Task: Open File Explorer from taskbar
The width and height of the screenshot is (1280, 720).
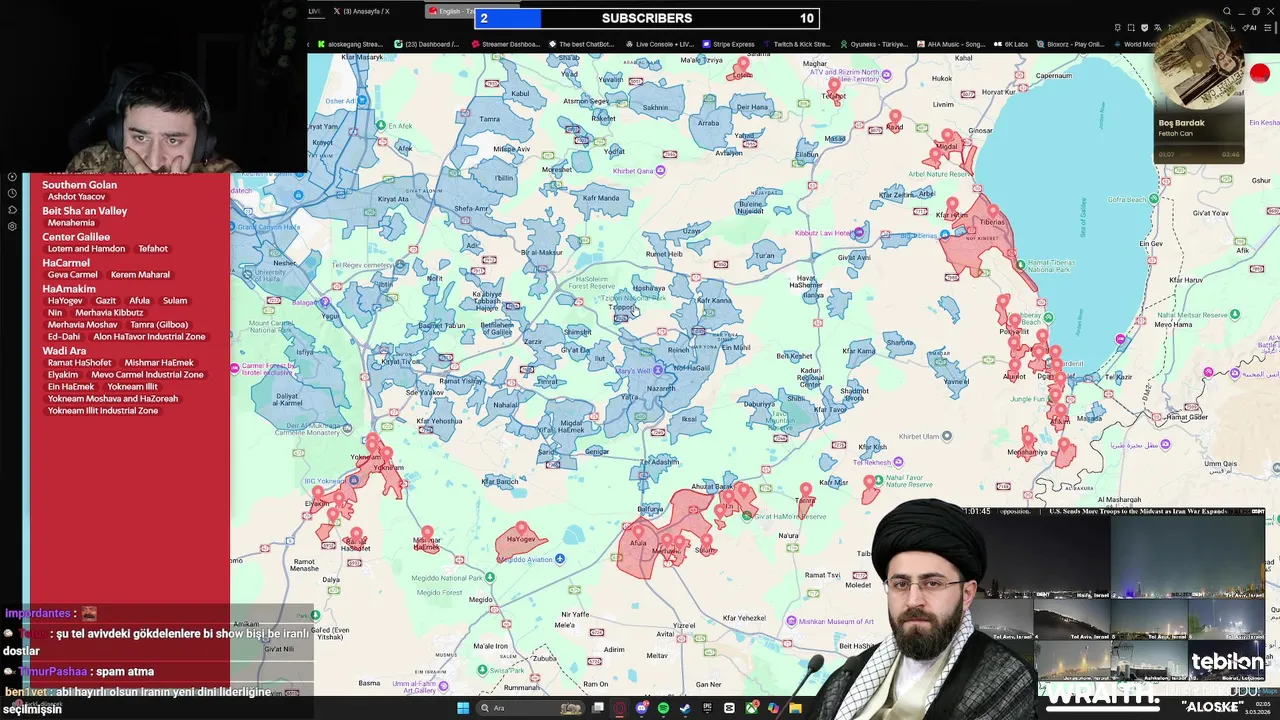Action: [x=795, y=708]
